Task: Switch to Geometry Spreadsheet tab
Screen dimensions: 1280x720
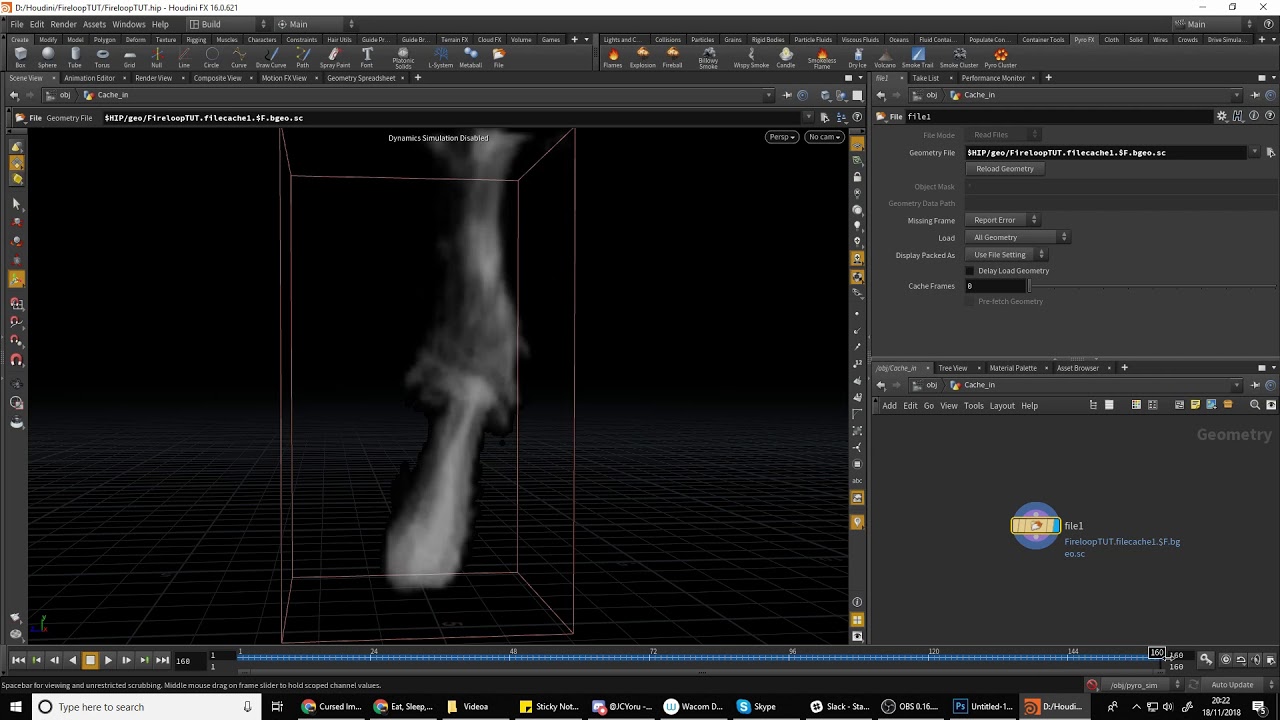Action: [361, 78]
